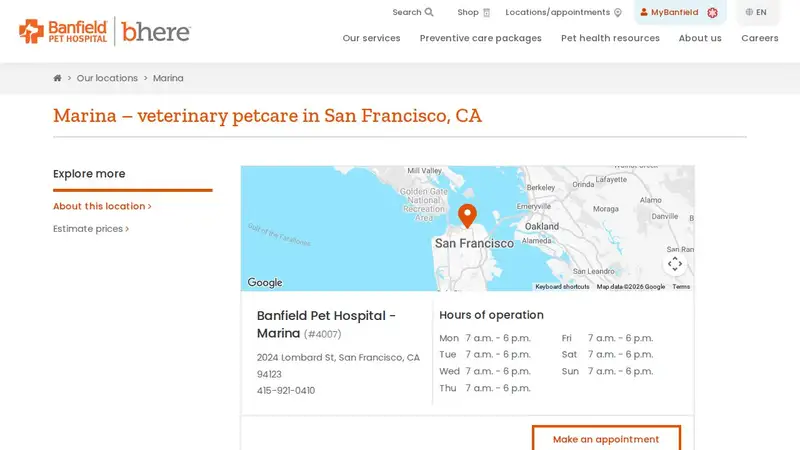Open the About us menu
800x450 pixels.
(700, 38)
